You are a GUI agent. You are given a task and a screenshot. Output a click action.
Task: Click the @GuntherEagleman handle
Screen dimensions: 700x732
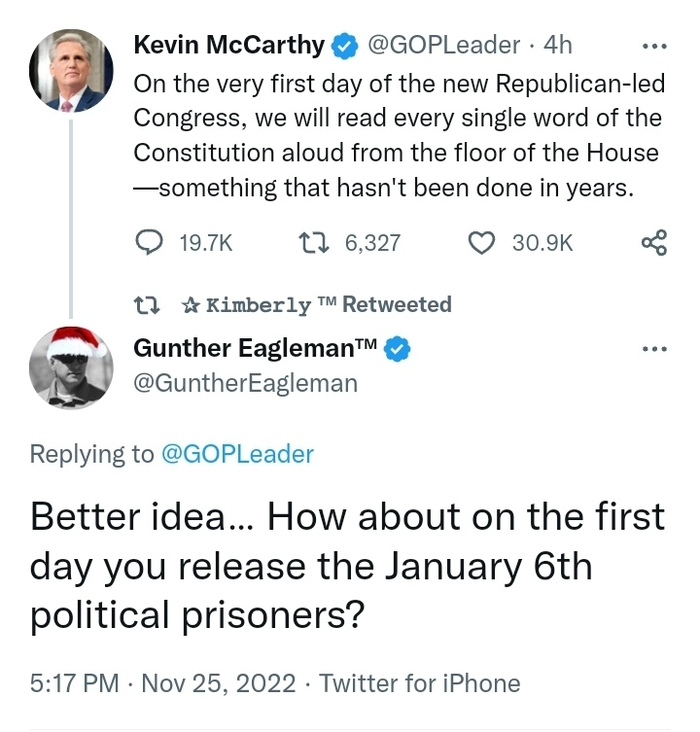[x=245, y=383]
